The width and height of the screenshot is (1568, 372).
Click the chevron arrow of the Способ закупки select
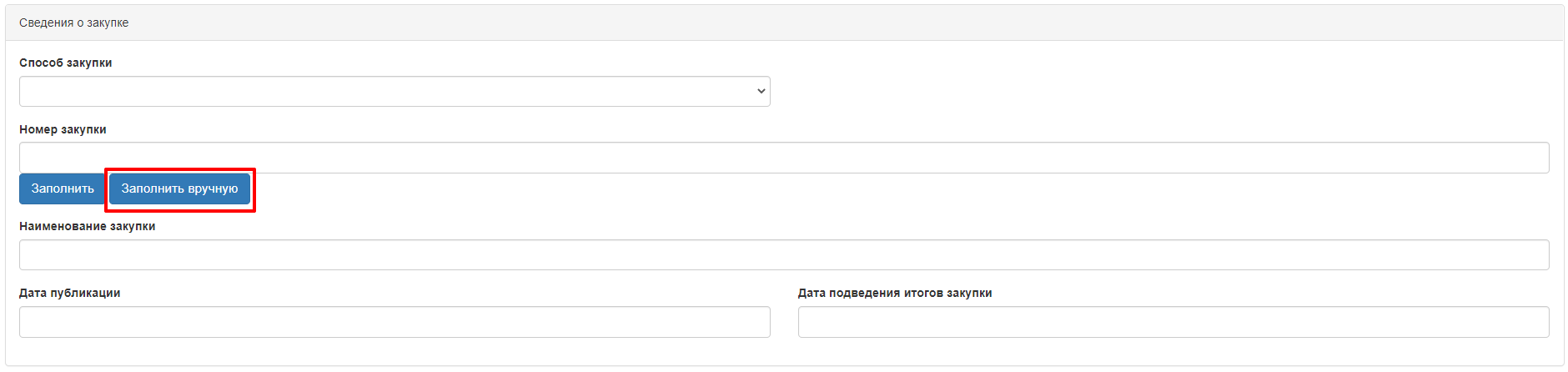click(x=761, y=91)
